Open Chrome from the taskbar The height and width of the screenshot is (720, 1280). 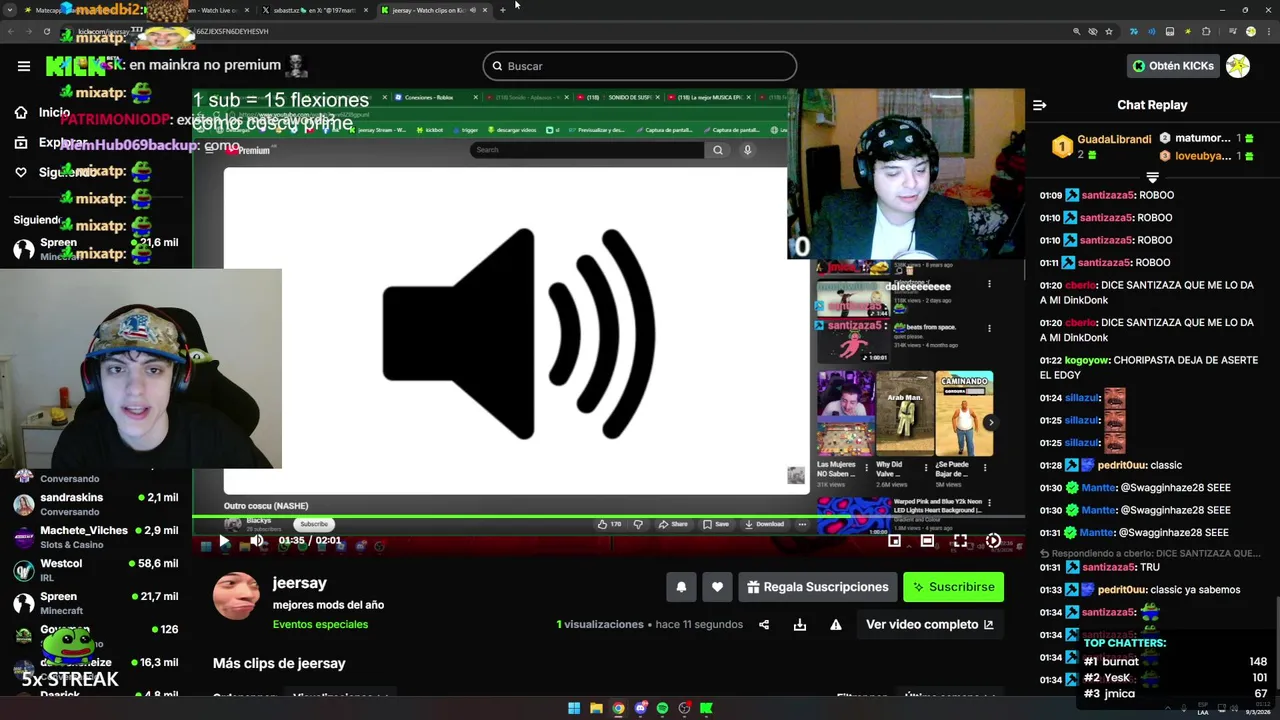[618, 708]
